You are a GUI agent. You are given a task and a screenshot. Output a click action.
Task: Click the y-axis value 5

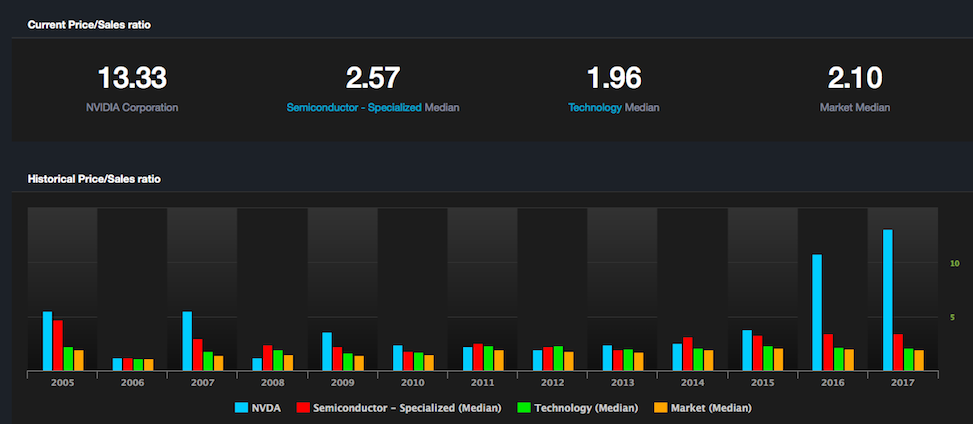pos(953,317)
